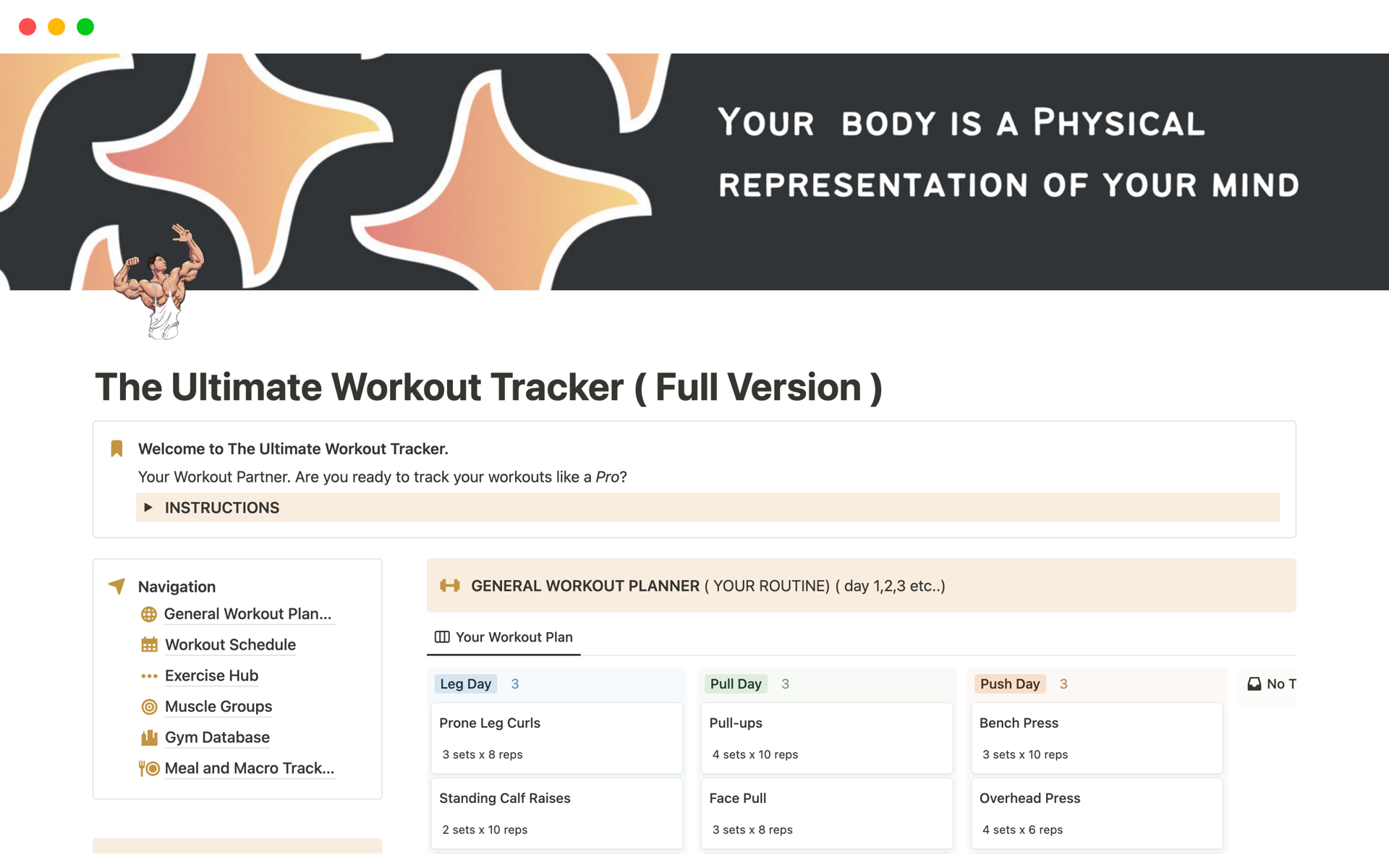Image resolution: width=1389 pixels, height=868 pixels.
Task: Select the Leg Day group label
Action: (465, 684)
